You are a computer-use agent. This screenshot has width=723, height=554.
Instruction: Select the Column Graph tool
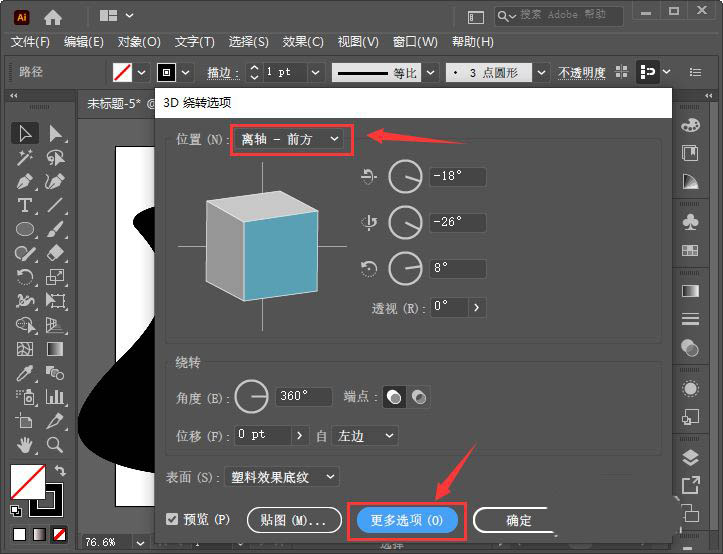point(55,397)
